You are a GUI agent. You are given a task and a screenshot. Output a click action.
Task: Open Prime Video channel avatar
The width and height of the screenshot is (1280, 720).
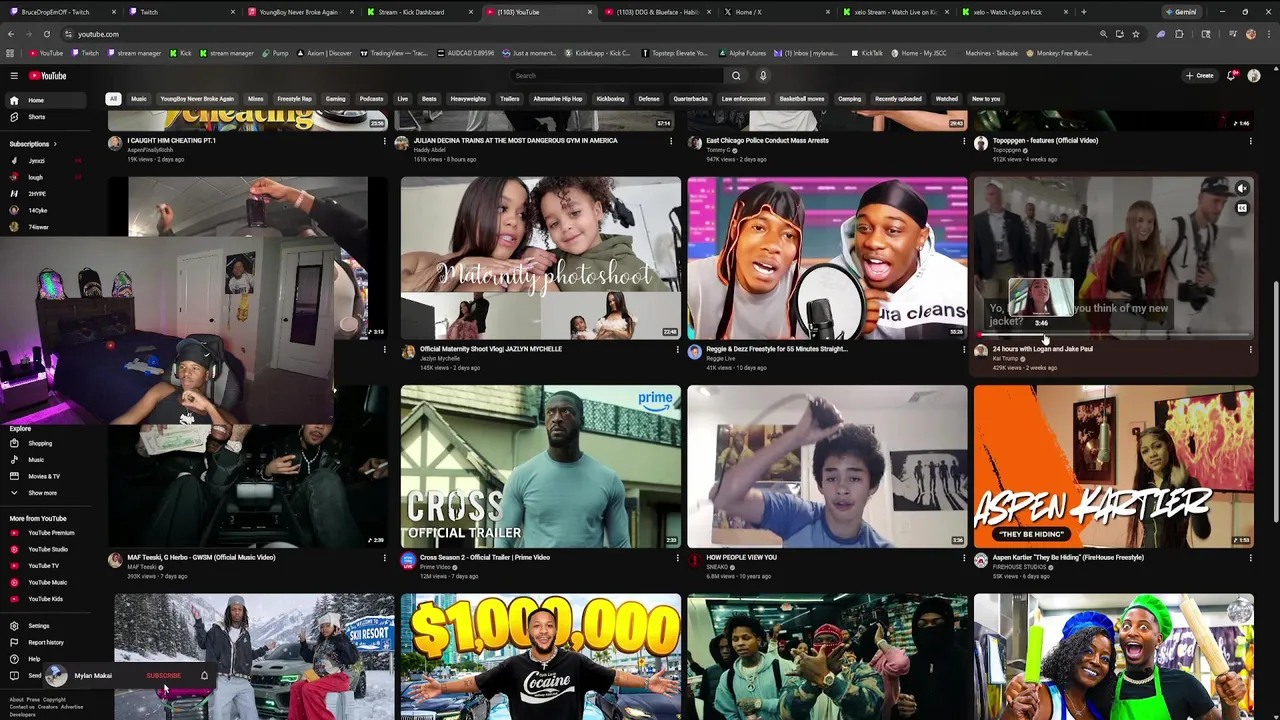[408, 561]
